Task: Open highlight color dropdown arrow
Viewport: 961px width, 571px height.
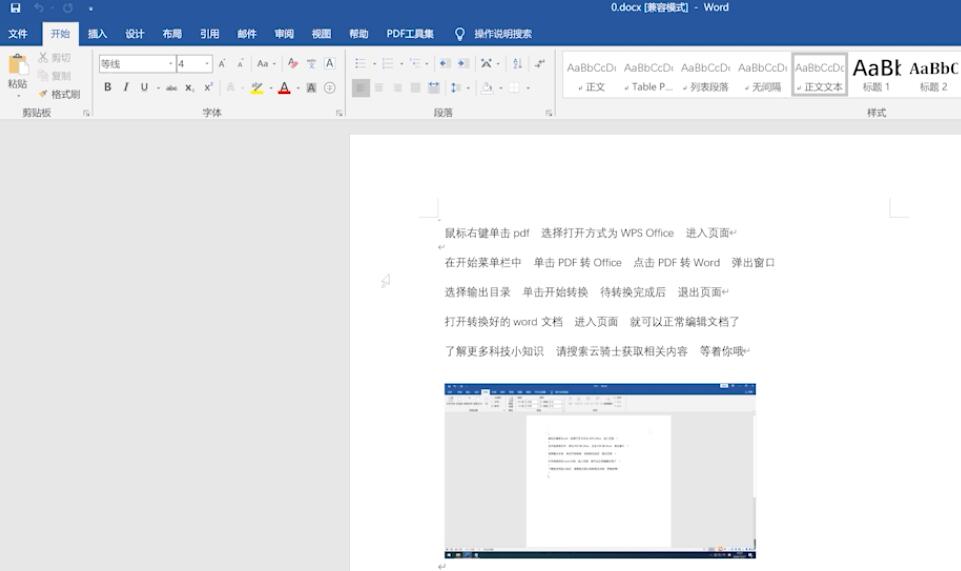Action: pos(270,88)
